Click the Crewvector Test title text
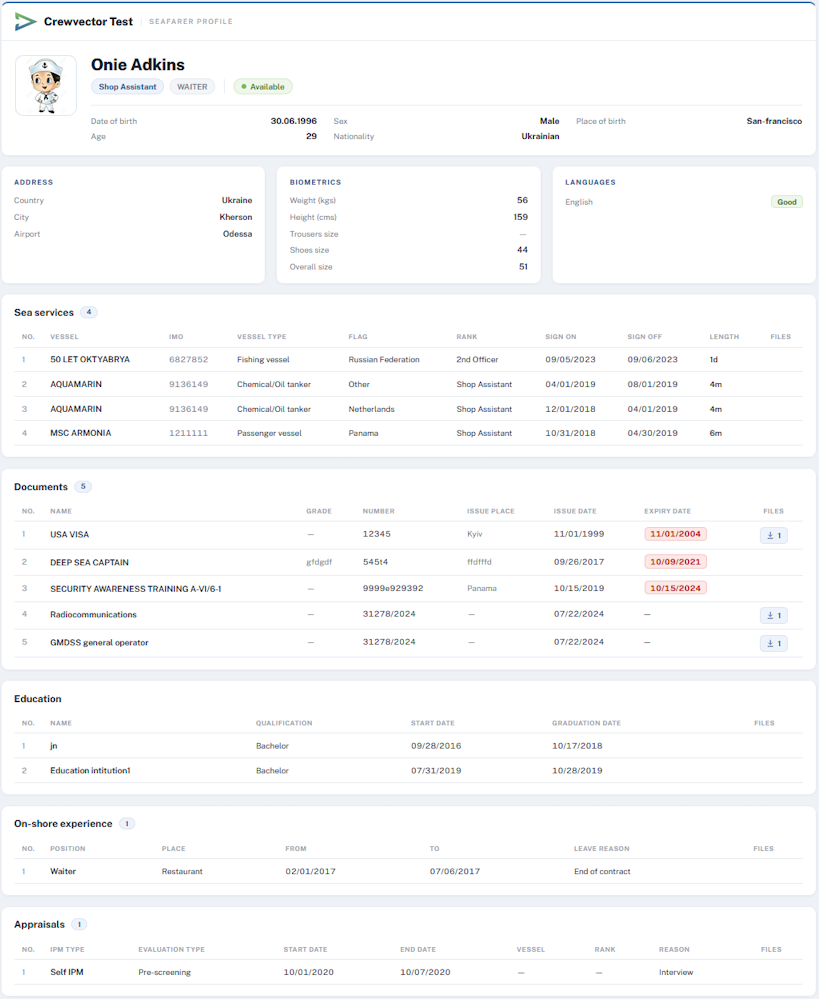The image size is (819, 999). pos(88,22)
